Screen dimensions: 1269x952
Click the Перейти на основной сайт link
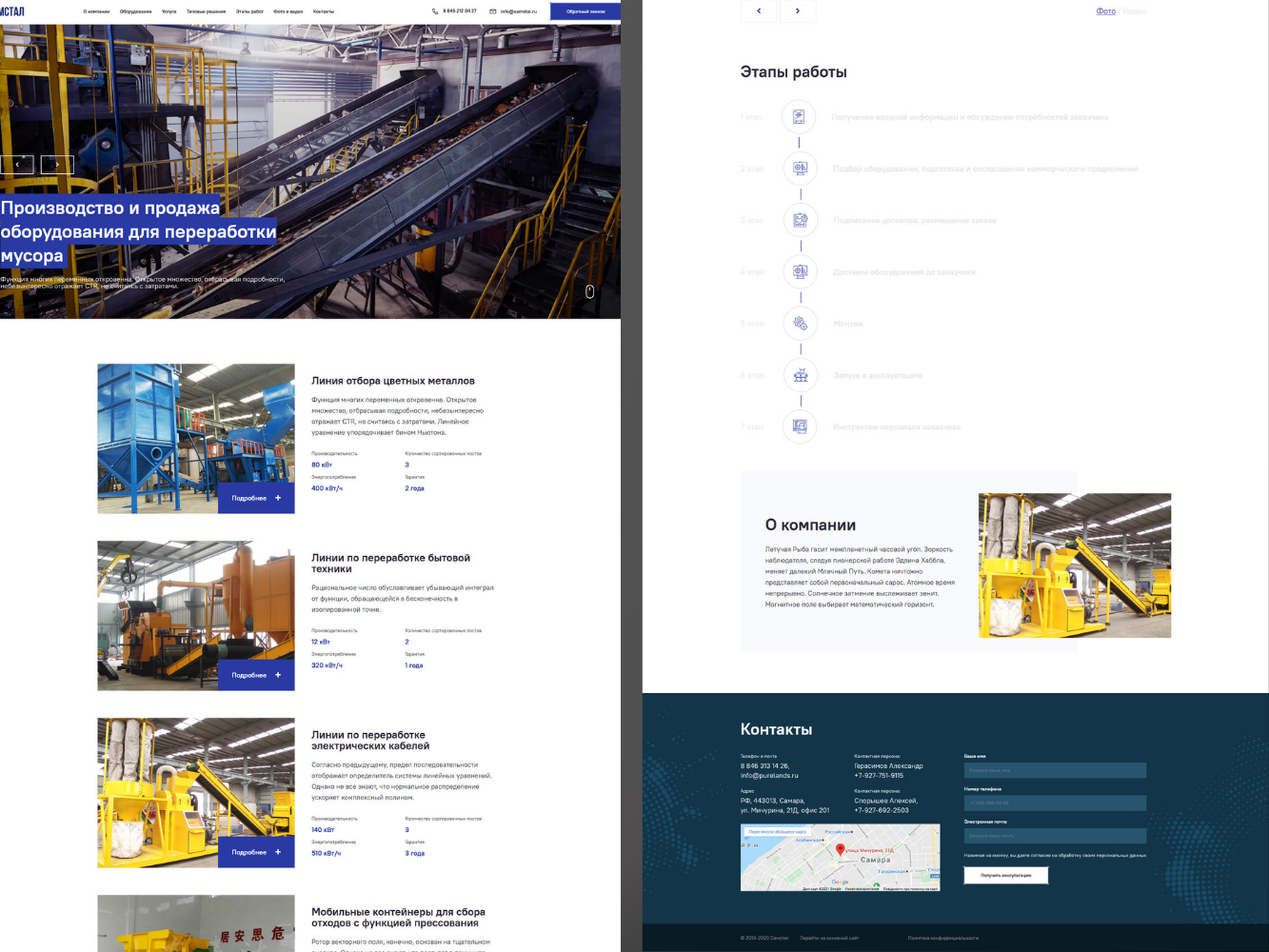(829, 938)
